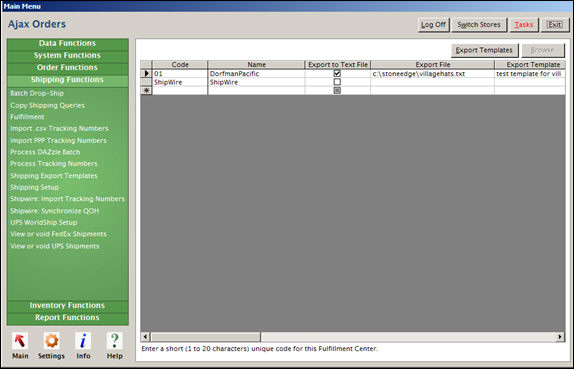Open the Help question mark icon
Image resolution: width=574 pixels, height=369 pixels.
(114, 341)
